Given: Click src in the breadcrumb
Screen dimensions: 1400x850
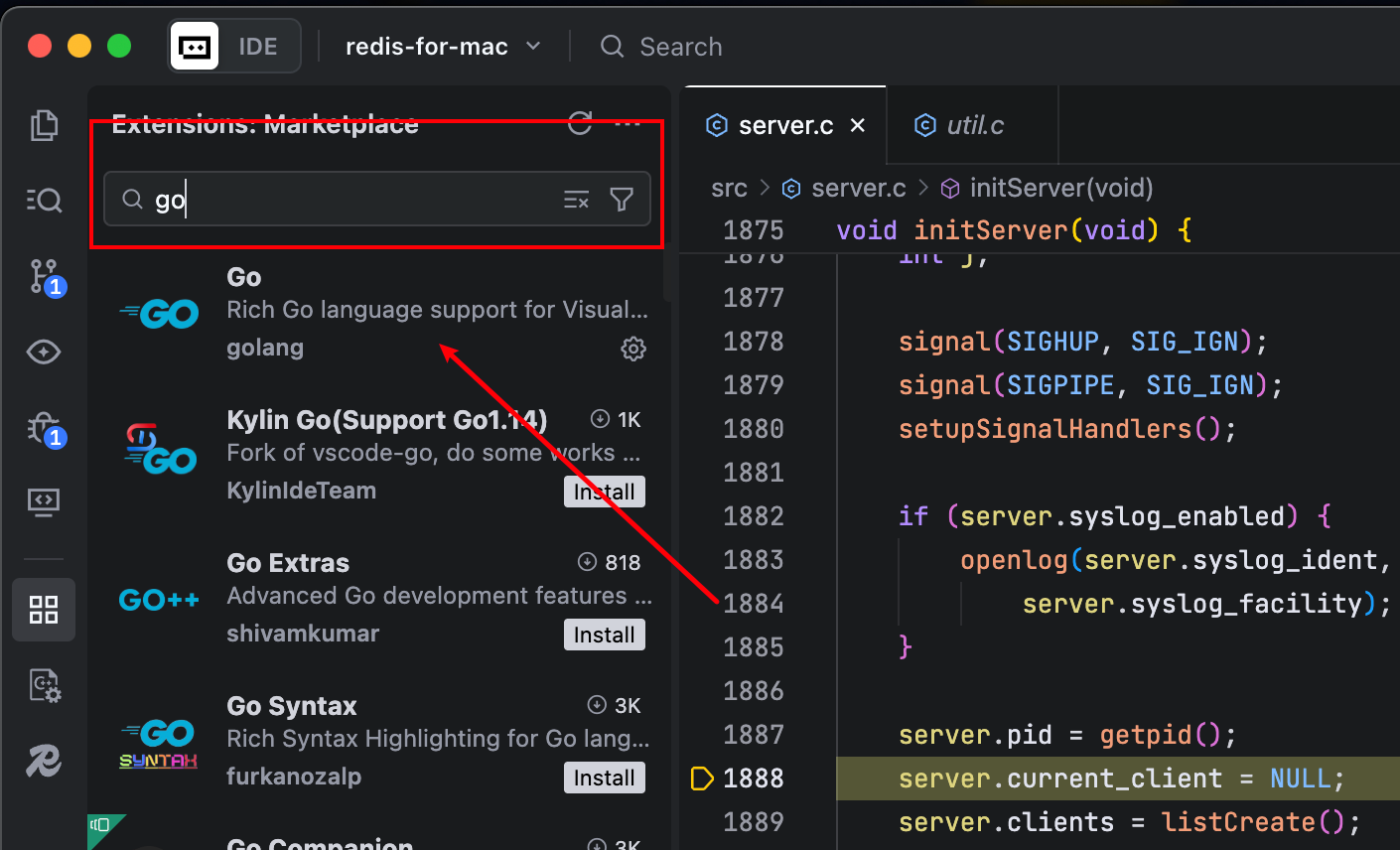Looking at the screenshot, I should [729, 188].
